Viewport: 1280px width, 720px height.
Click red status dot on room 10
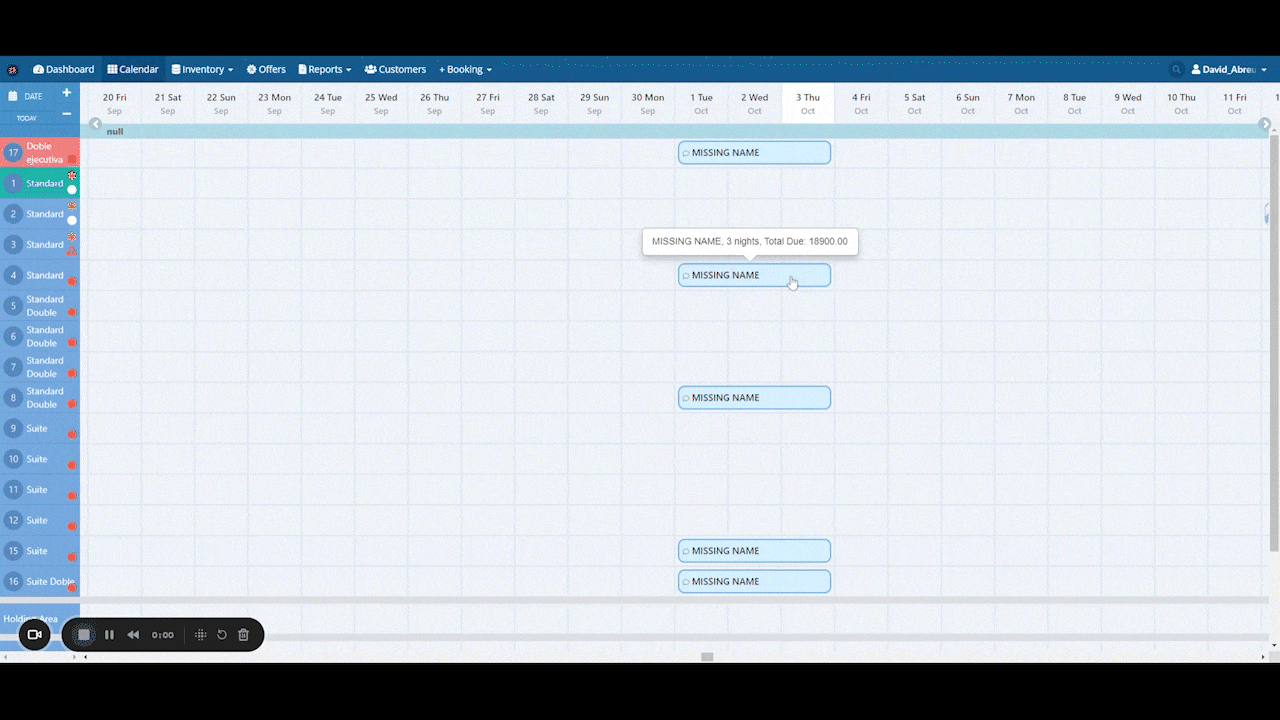click(72, 465)
